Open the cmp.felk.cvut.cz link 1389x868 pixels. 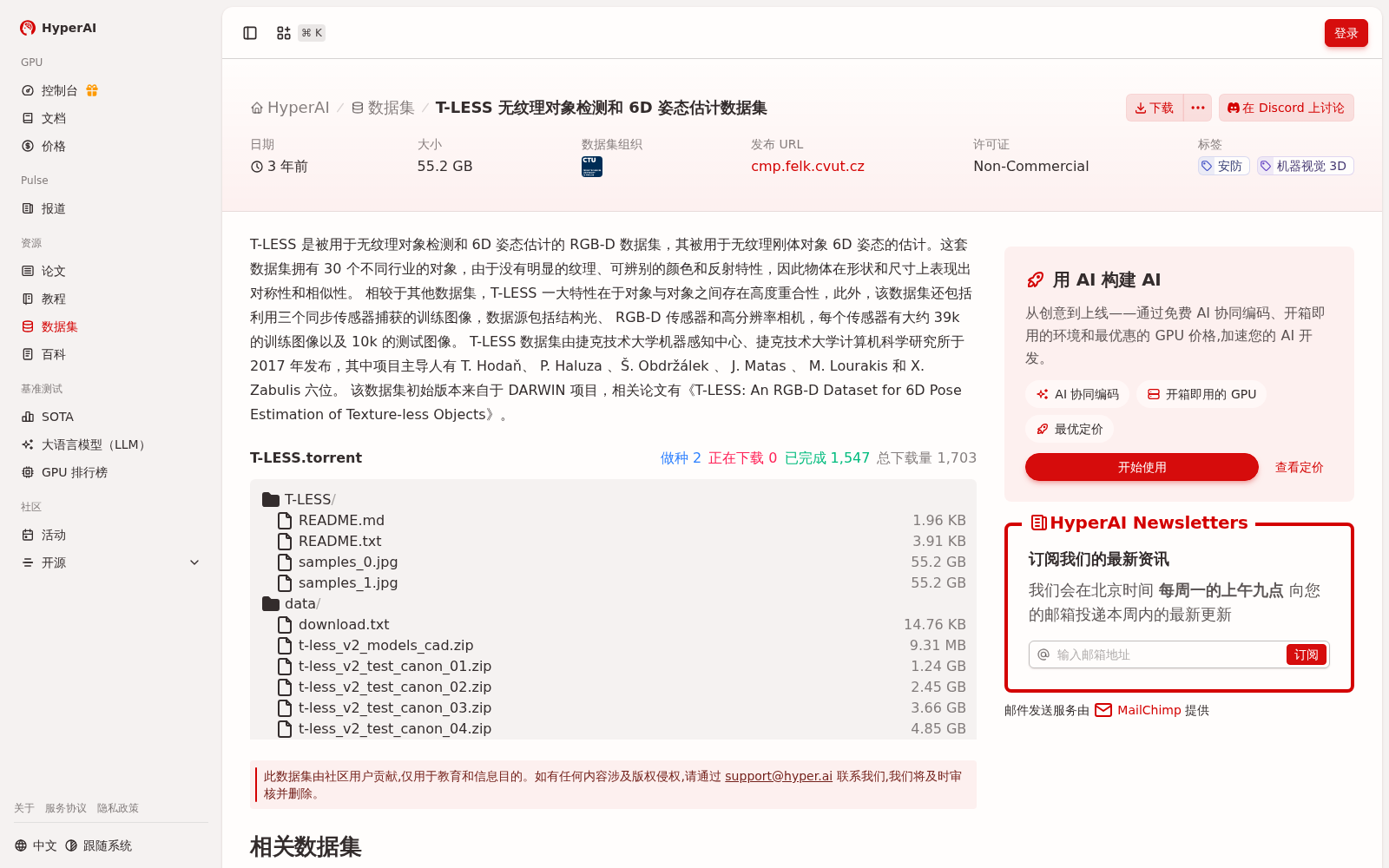[x=807, y=166]
